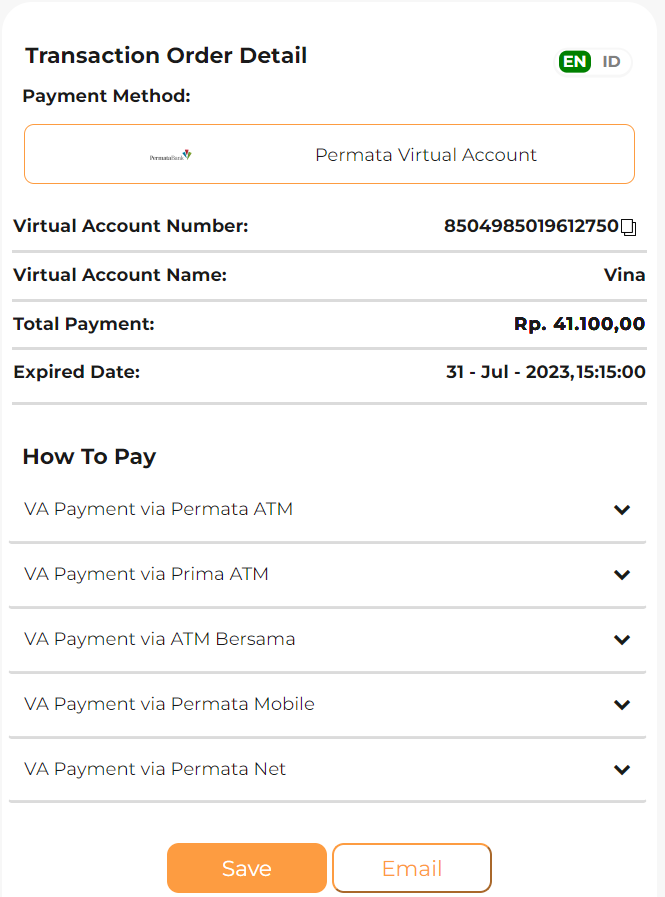
Task: Click the Permata Bank logo
Action: pos(170,155)
